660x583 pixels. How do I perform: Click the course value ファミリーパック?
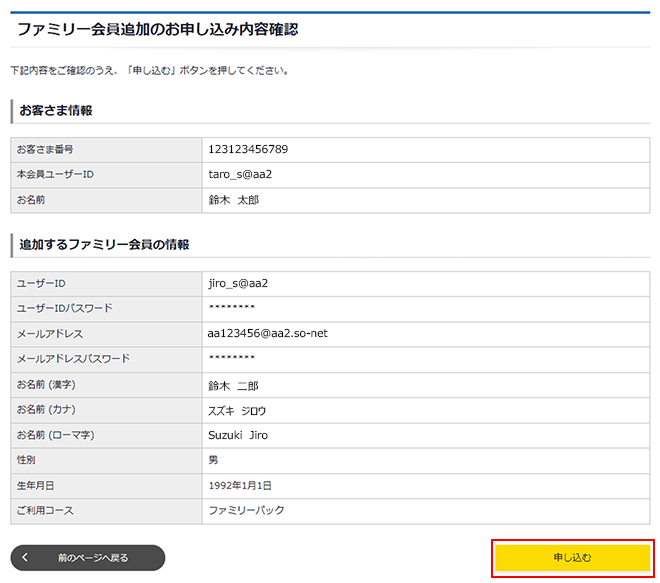point(246,510)
